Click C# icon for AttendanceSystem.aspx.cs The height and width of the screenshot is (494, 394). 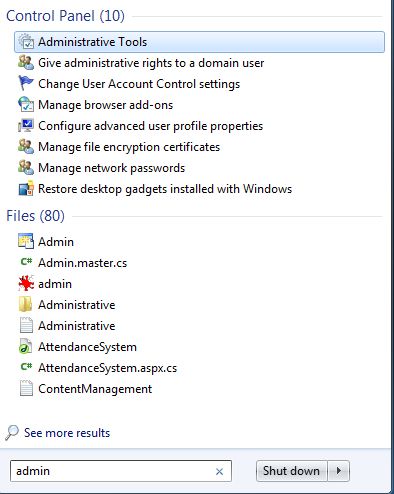(26, 367)
